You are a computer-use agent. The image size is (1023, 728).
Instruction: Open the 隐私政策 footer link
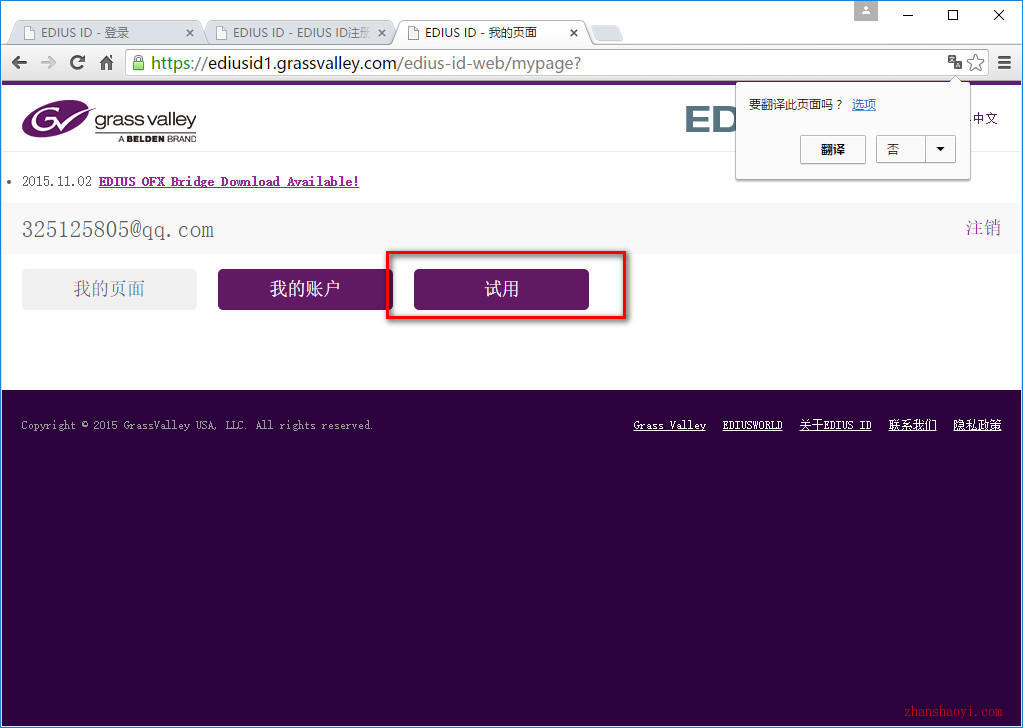tap(977, 425)
